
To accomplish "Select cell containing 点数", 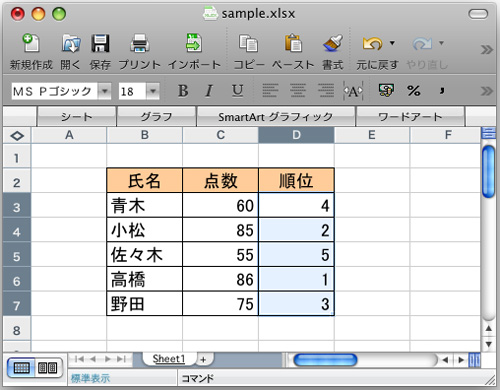I will click(x=220, y=180).
